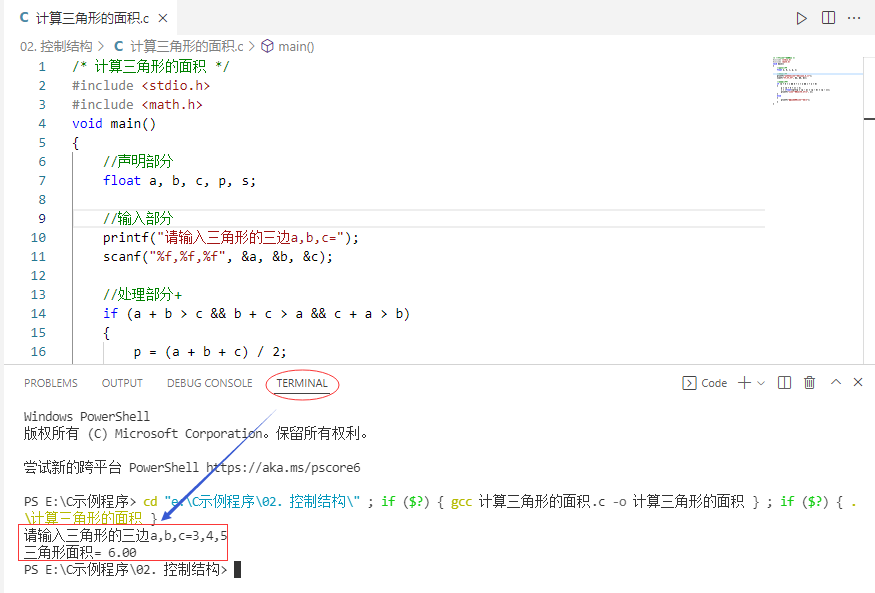Click breadcrumb file 计算三角形的面积.c
The width and height of the screenshot is (875, 593).
(186, 46)
